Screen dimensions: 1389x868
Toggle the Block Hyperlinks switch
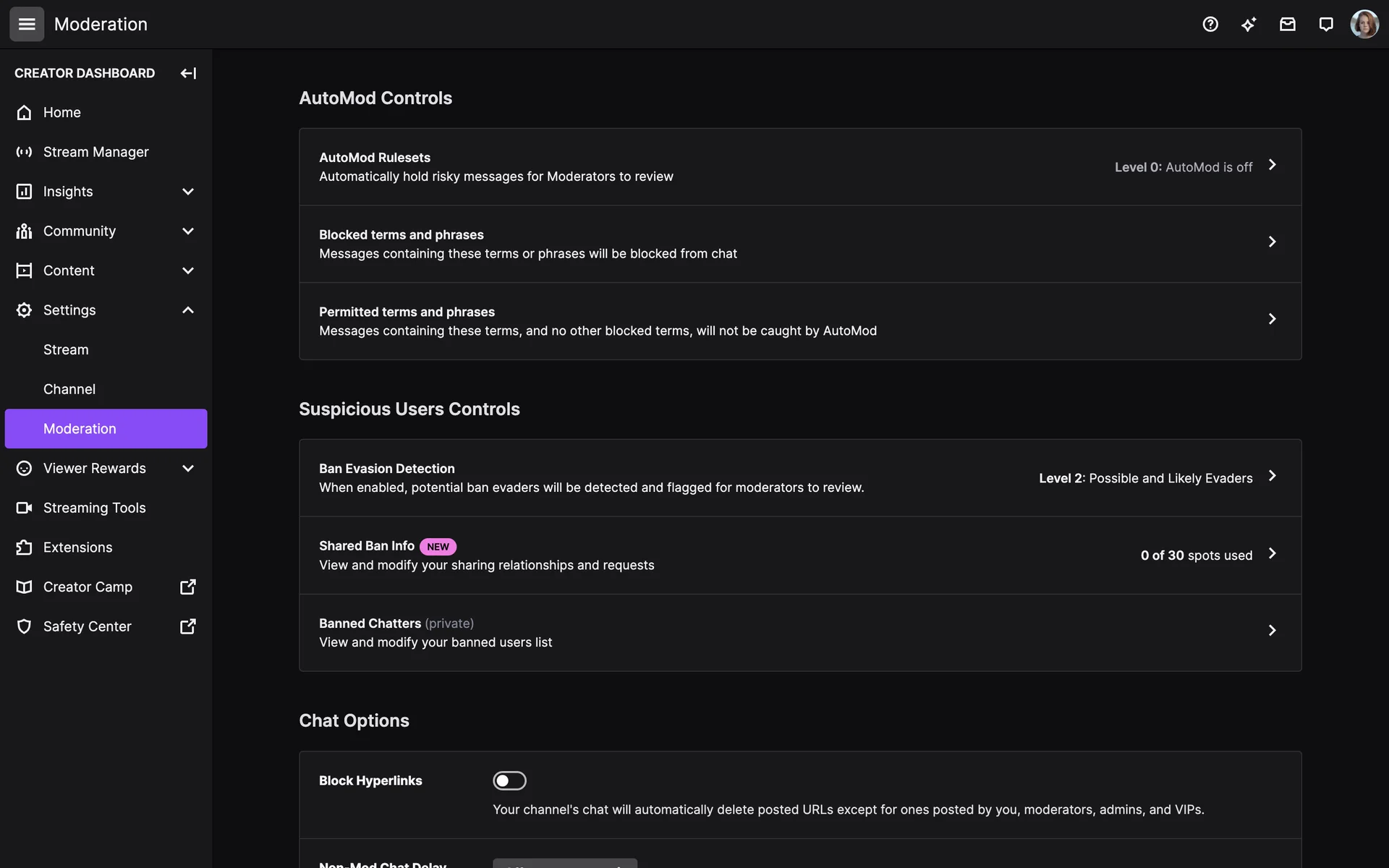point(509,780)
